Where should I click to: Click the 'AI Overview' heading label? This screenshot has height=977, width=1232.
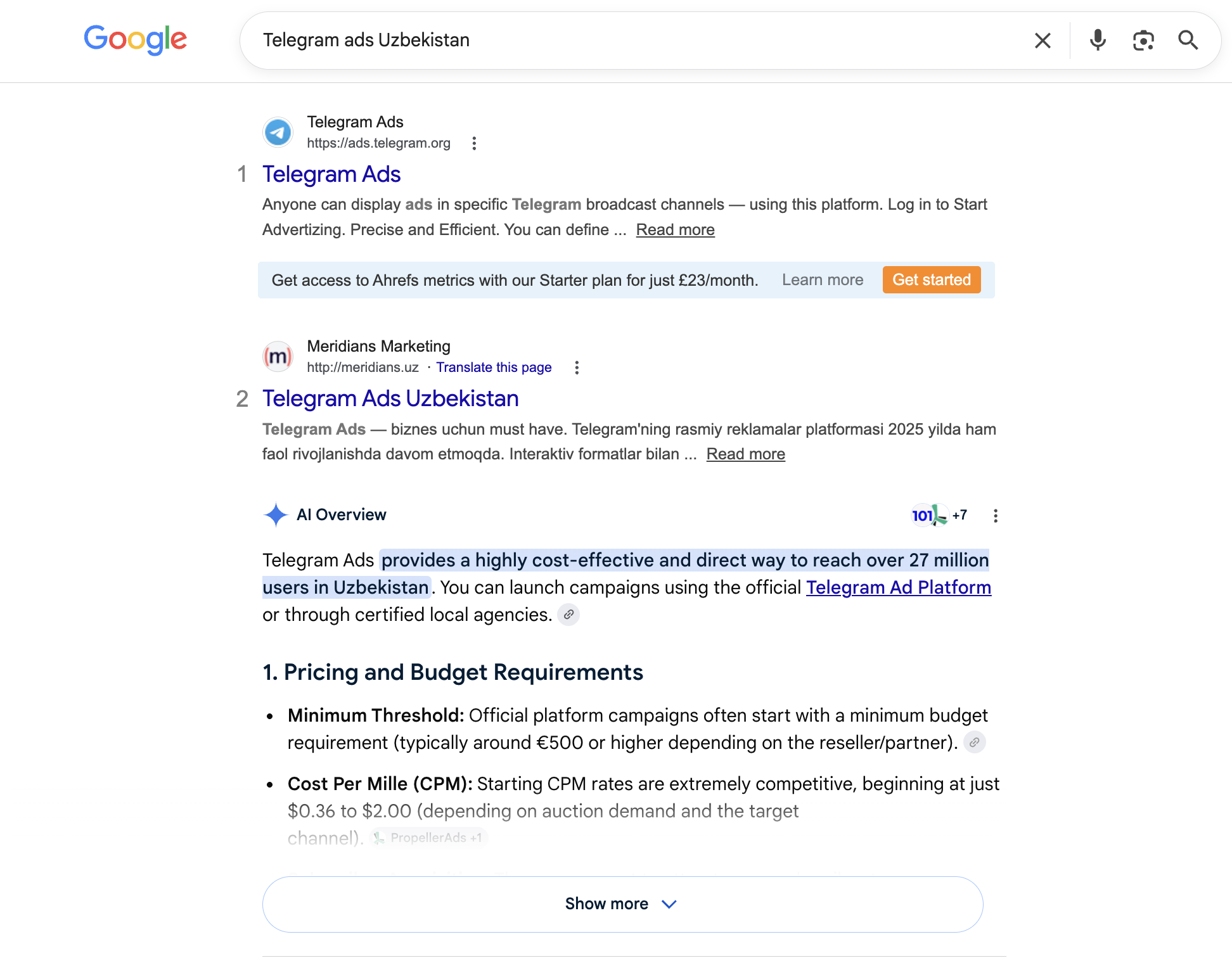[341, 514]
